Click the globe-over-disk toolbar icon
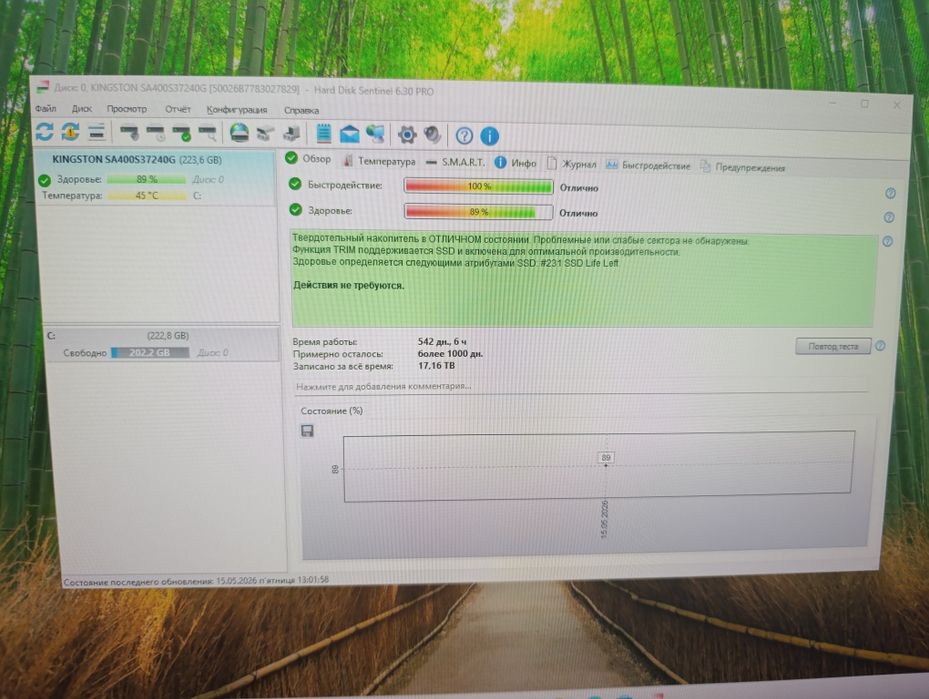This screenshot has width=929, height=699. click(x=239, y=133)
